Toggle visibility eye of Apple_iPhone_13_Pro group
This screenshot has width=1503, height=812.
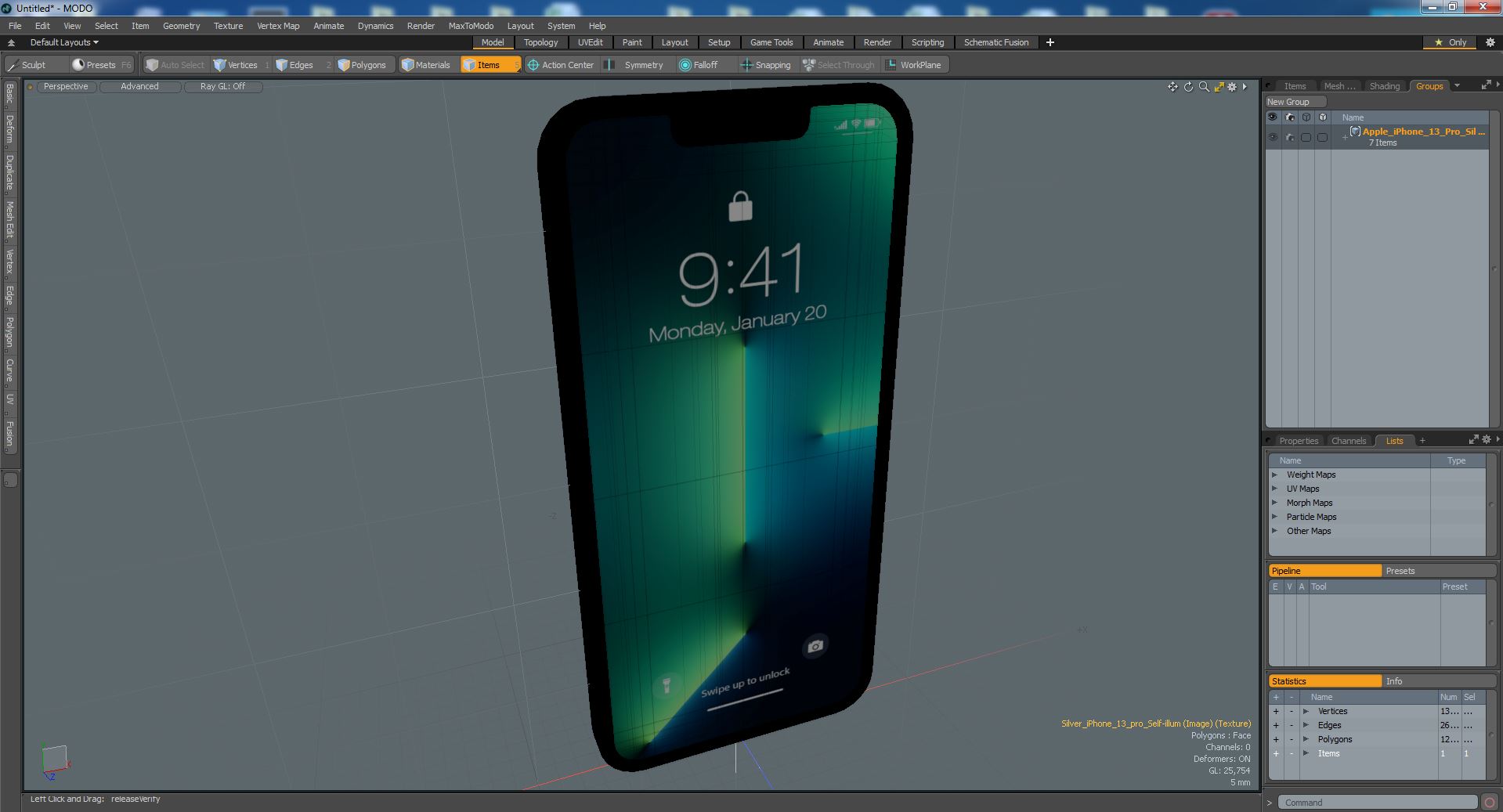point(1273,137)
